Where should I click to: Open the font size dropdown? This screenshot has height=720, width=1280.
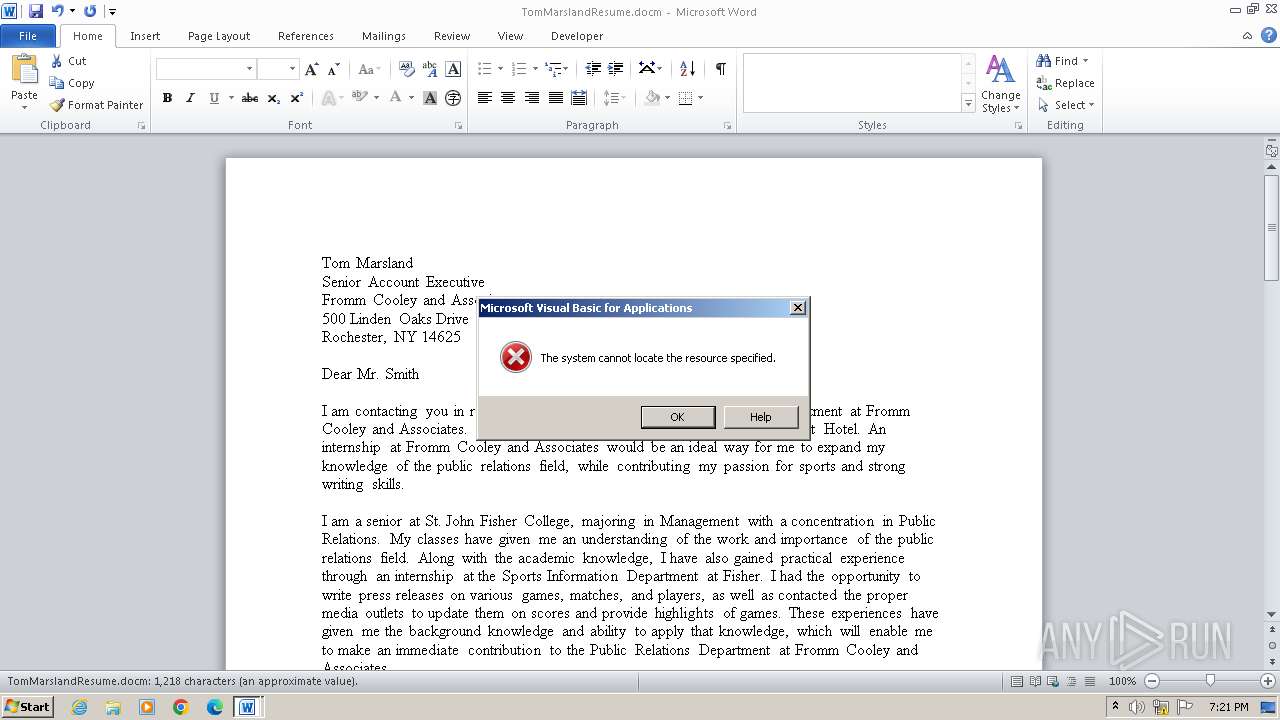coord(292,69)
